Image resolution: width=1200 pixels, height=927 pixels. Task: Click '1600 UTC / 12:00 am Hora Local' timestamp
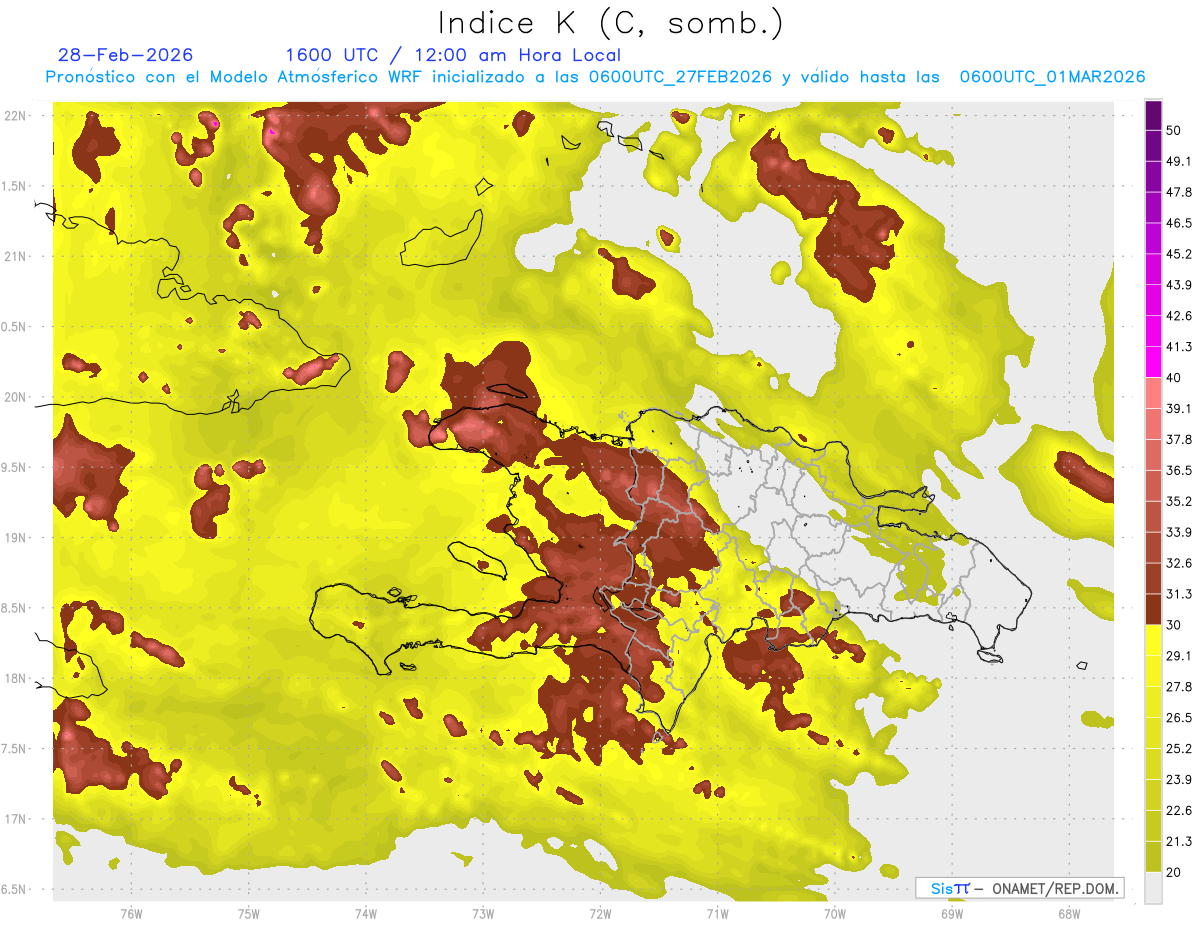[453, 55]
